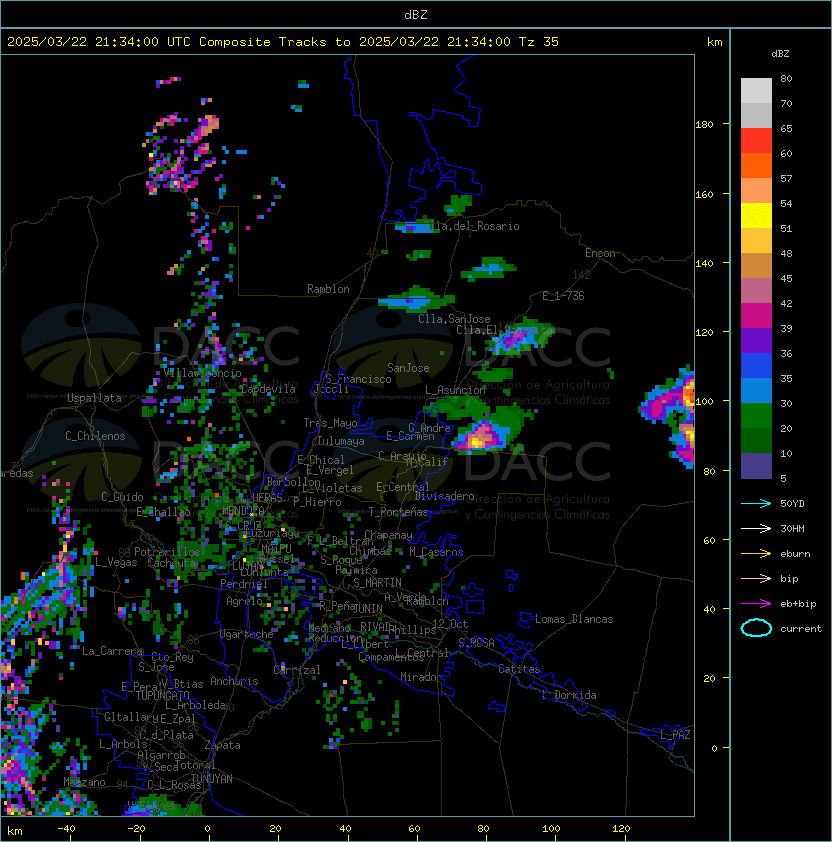Click the 'Ugarteche' place label
Viewport: 832px width, 842px height.
[247, 634]
